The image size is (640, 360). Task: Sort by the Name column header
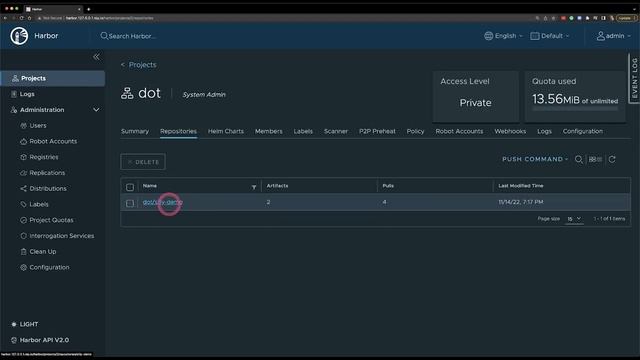coord(150,186)
